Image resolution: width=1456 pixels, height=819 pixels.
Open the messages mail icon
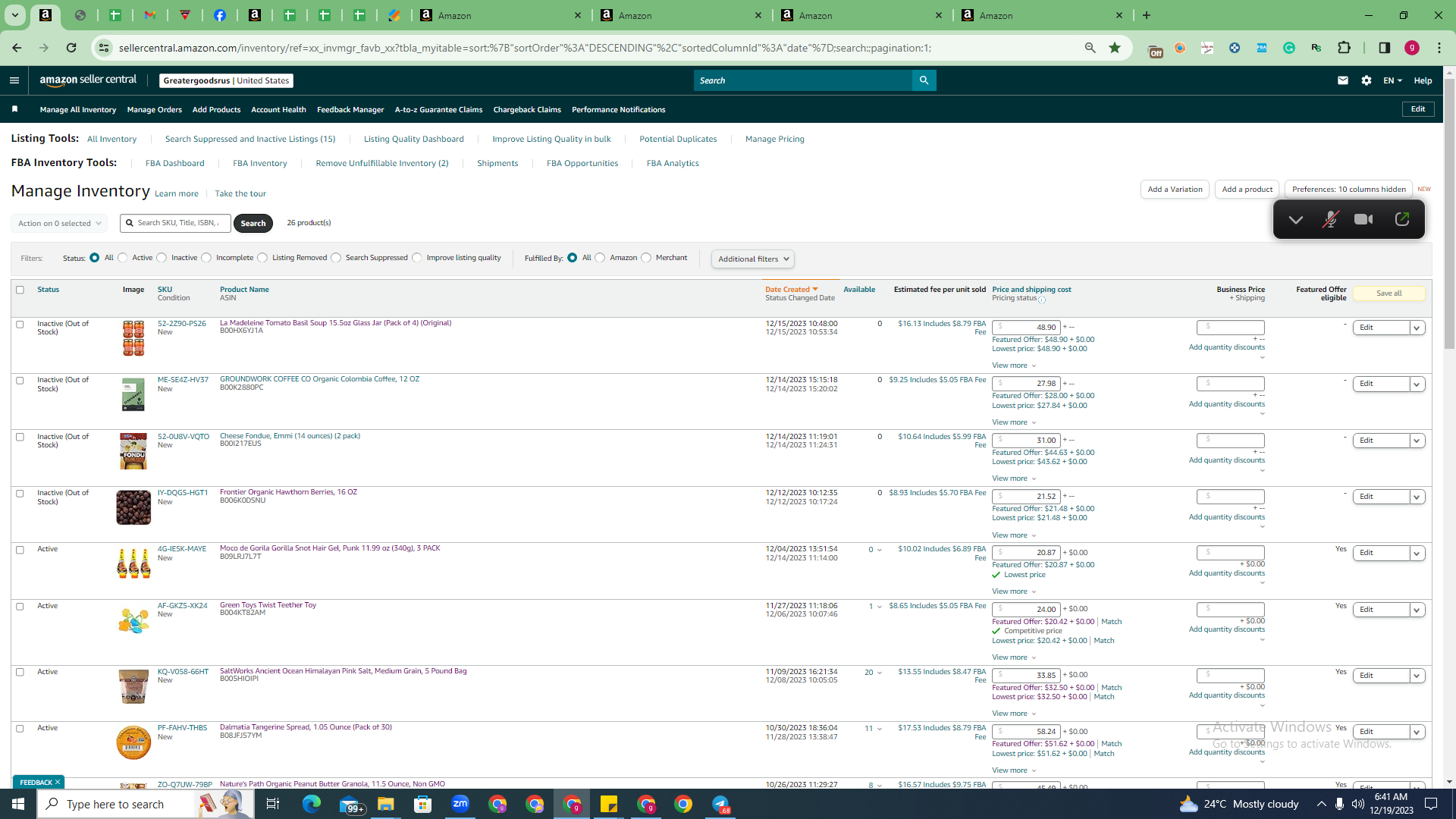[1343, 80]
